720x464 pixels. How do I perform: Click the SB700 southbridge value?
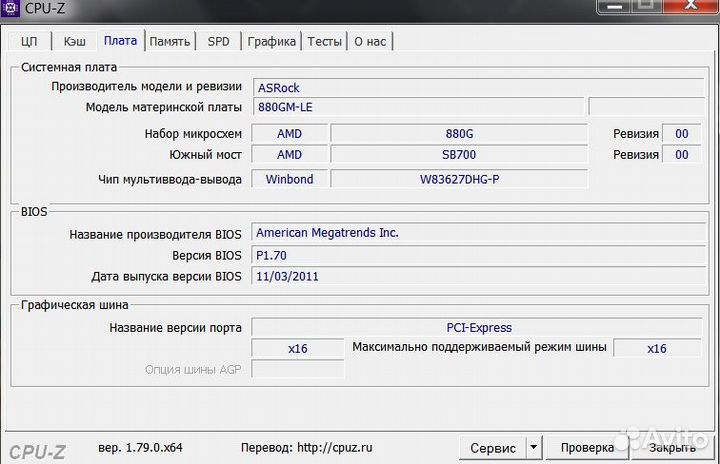(x=459, y=154)
